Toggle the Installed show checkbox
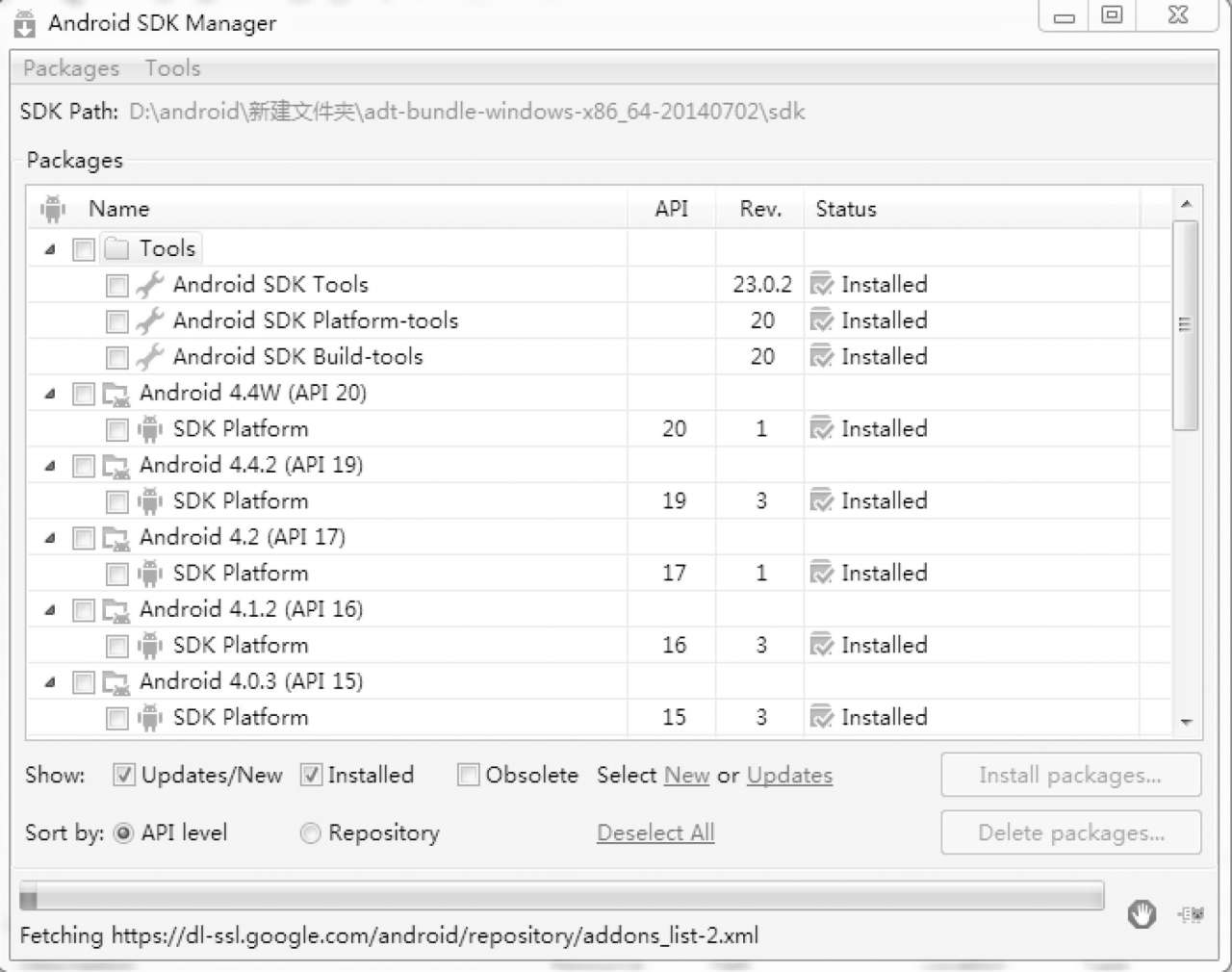Screen dimensions: 1232x972 click(311, 775)
